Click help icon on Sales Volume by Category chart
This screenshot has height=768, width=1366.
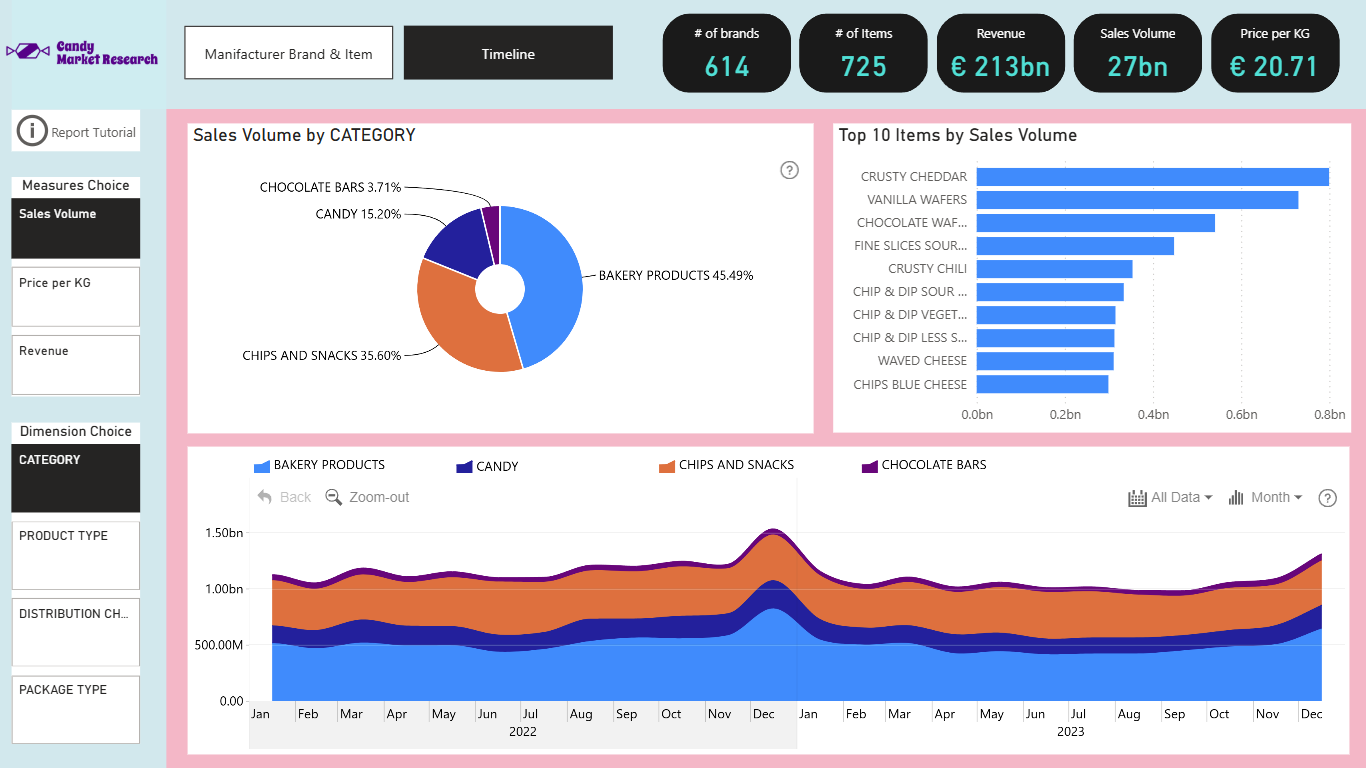789,170
